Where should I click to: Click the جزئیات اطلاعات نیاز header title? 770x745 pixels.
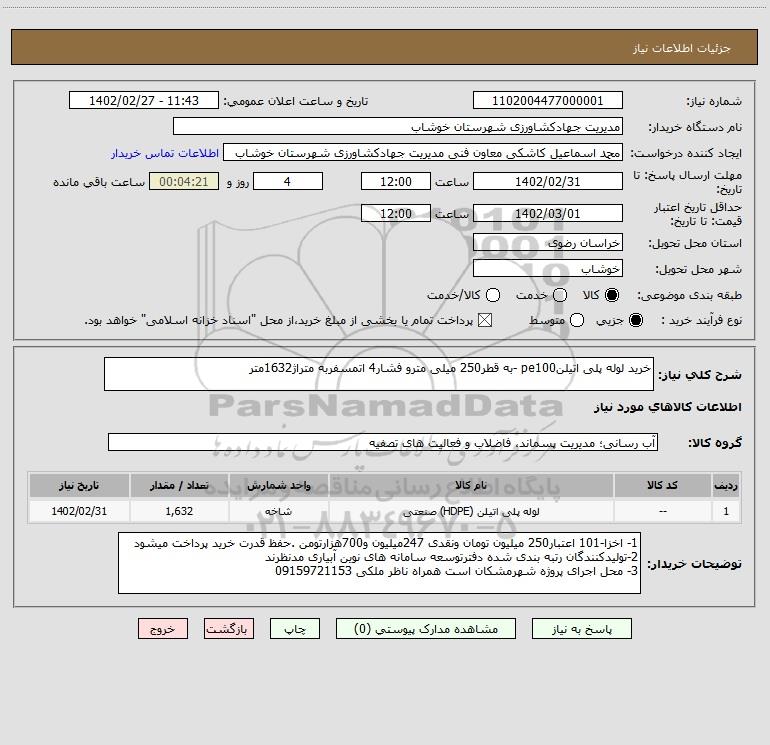click(x=681, y=48)
